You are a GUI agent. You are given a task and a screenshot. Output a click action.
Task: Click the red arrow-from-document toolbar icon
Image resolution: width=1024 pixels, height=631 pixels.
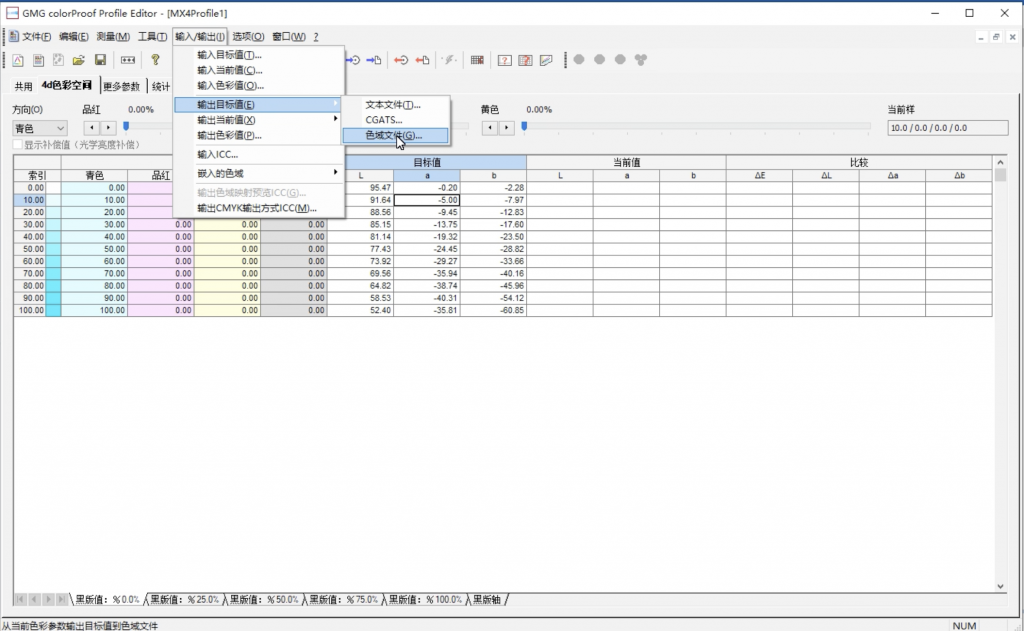(423, 60)
